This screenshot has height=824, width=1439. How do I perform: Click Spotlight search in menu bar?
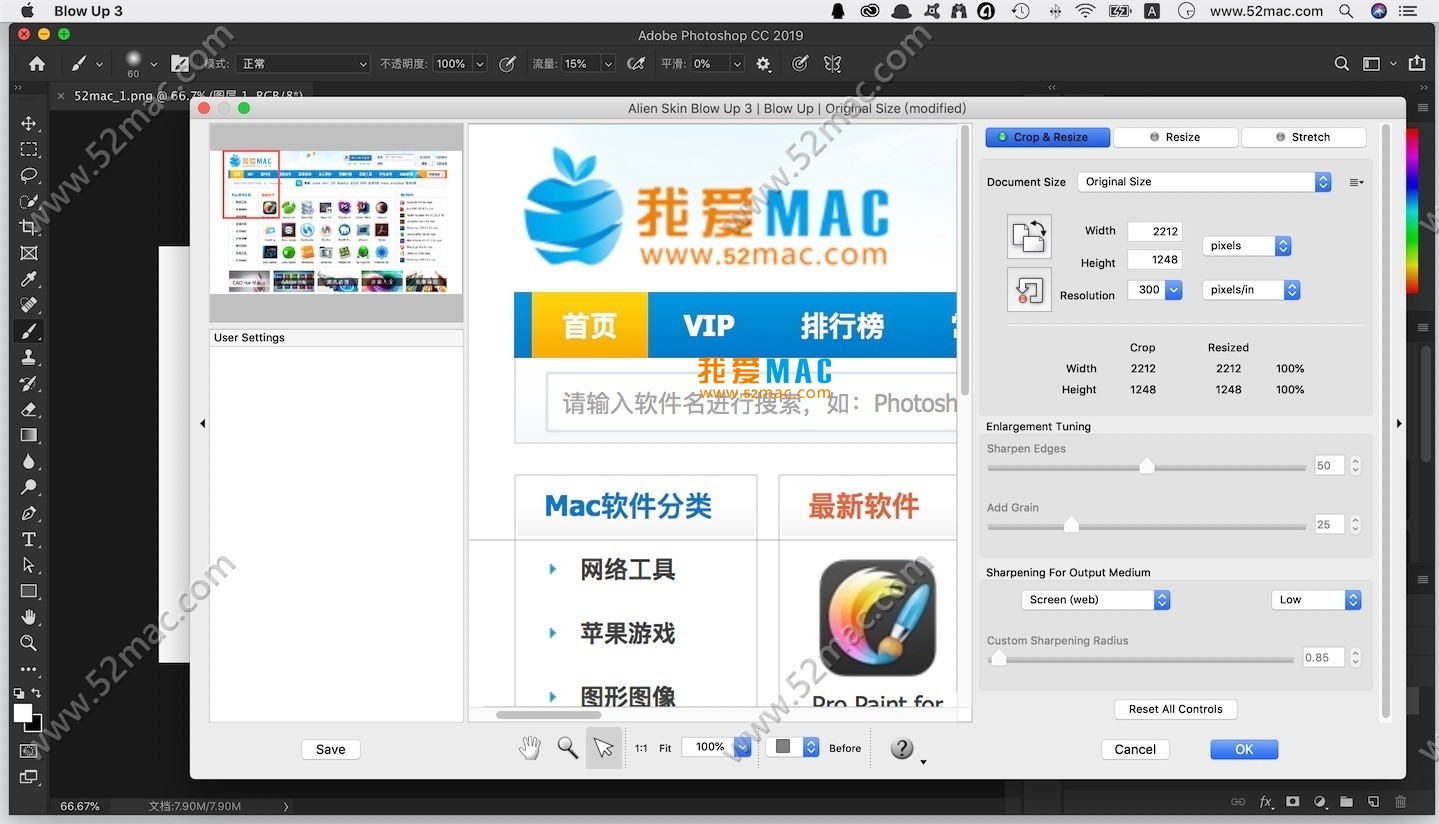(1346, 11)
